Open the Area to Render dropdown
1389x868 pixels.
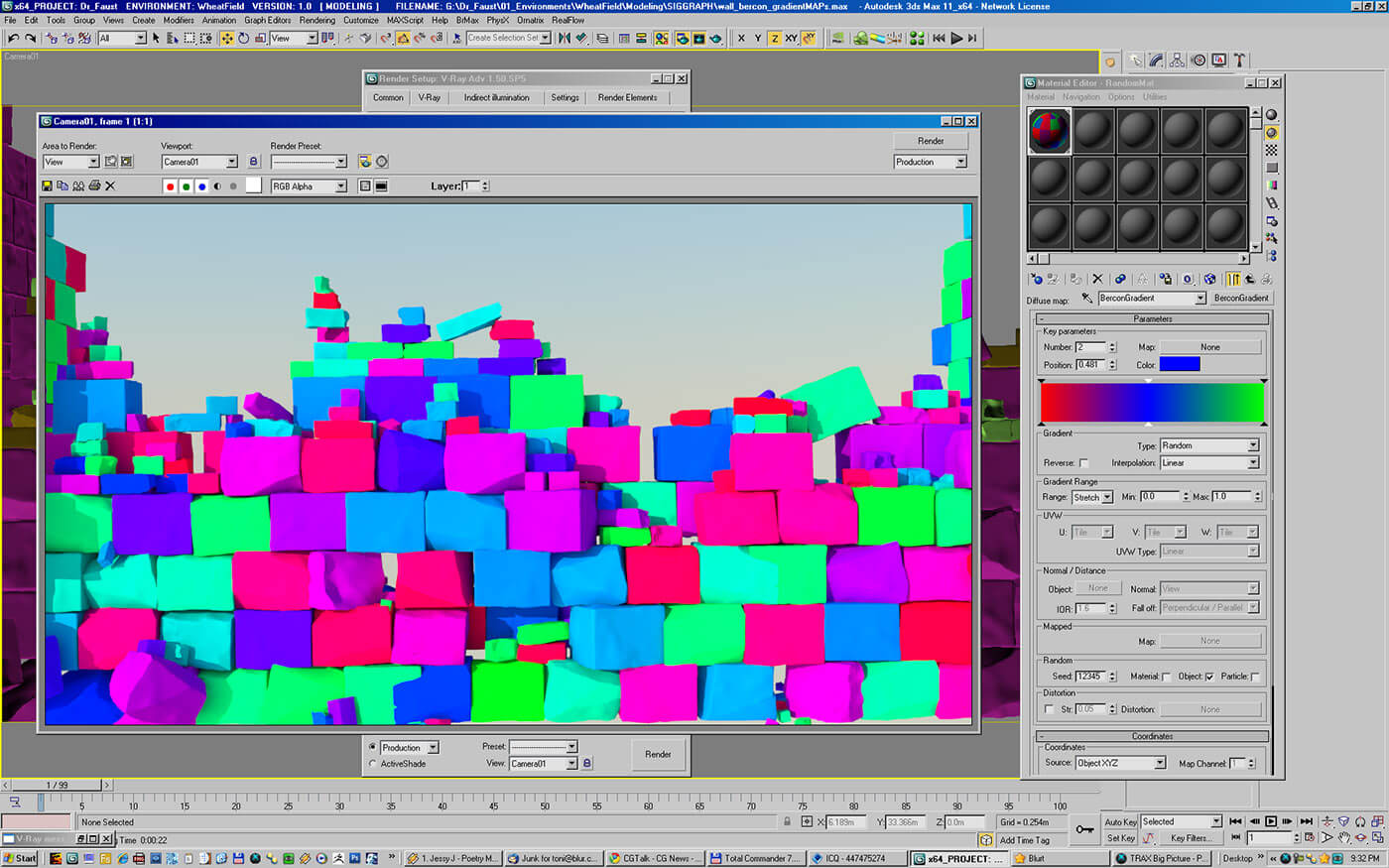70,162
